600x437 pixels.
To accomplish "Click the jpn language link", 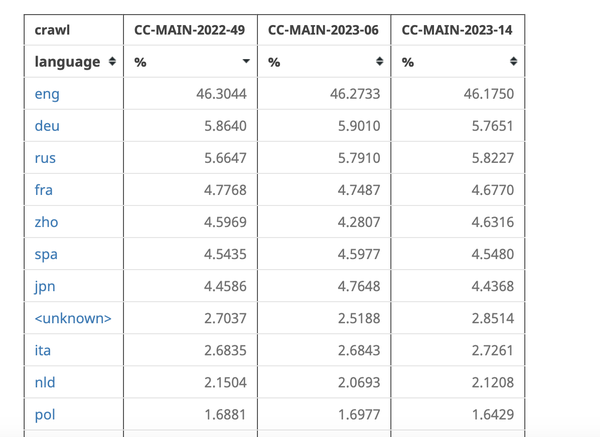I will point(45,286).
